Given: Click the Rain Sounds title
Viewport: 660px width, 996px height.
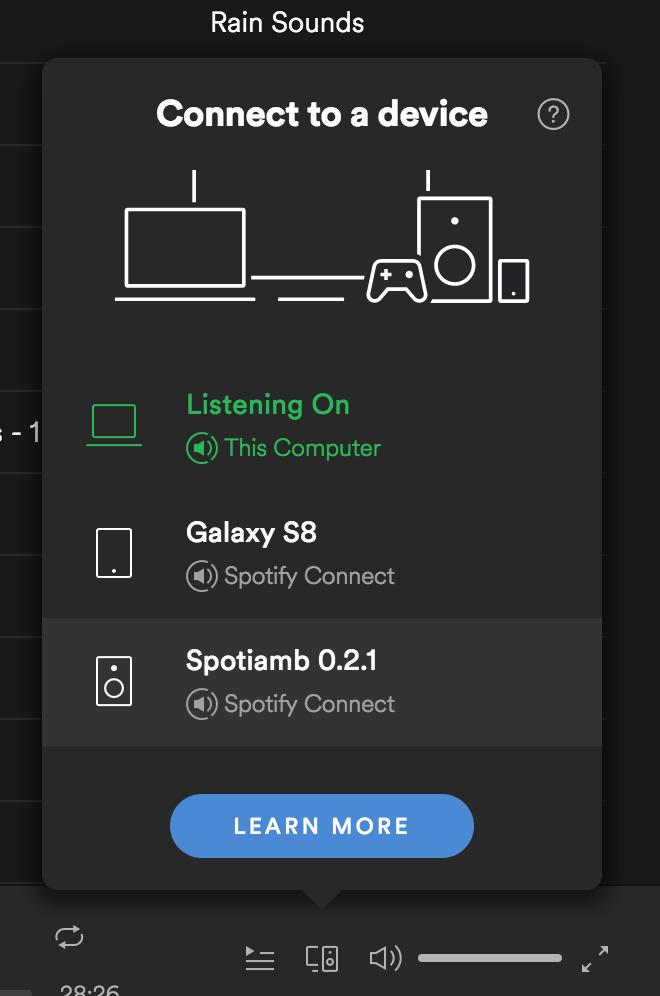Looking at the screenshot, I should point(287,23).
